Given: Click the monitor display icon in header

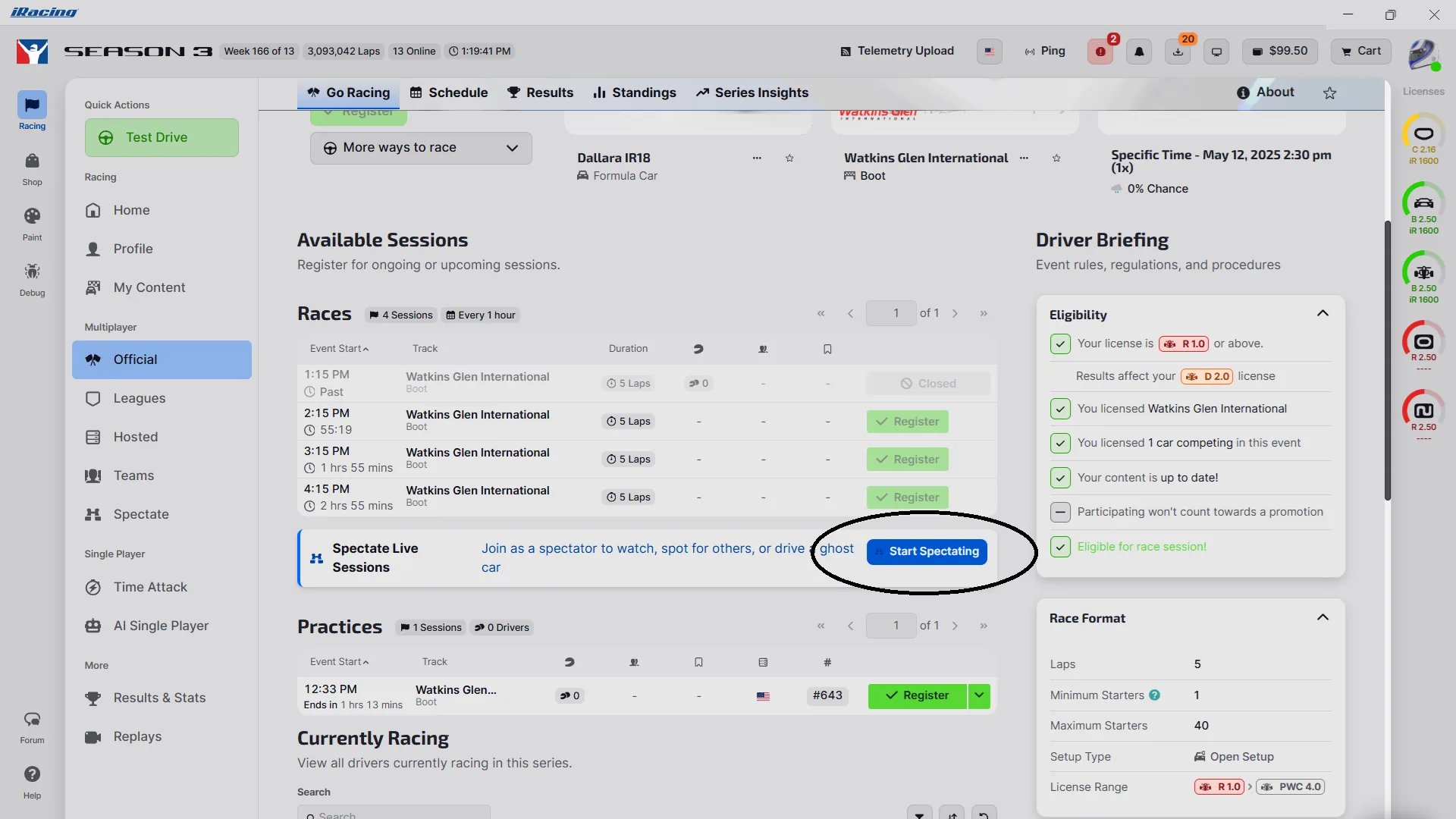Looking at the screenshot, I should (1216, 52).
